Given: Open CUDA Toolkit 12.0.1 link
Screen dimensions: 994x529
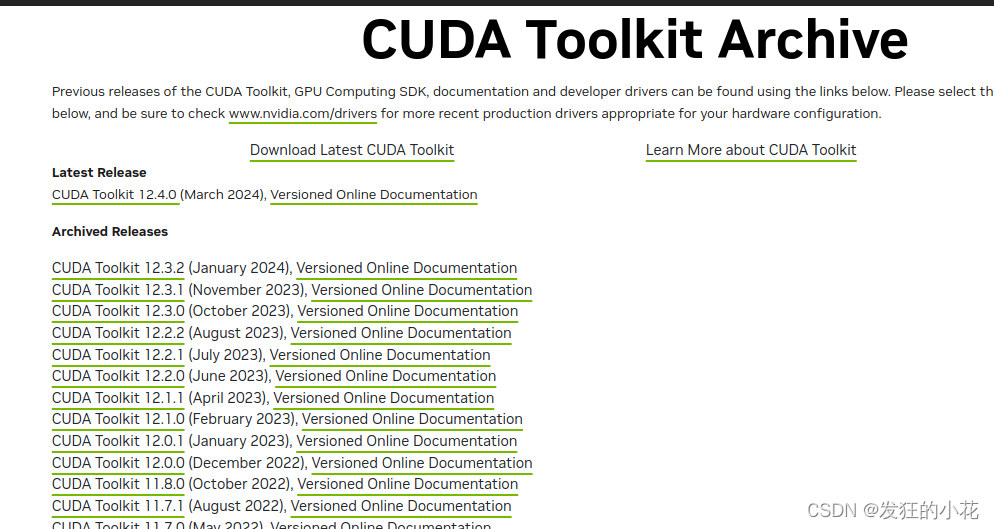Looking at the screenshot, I should [118, 441].
